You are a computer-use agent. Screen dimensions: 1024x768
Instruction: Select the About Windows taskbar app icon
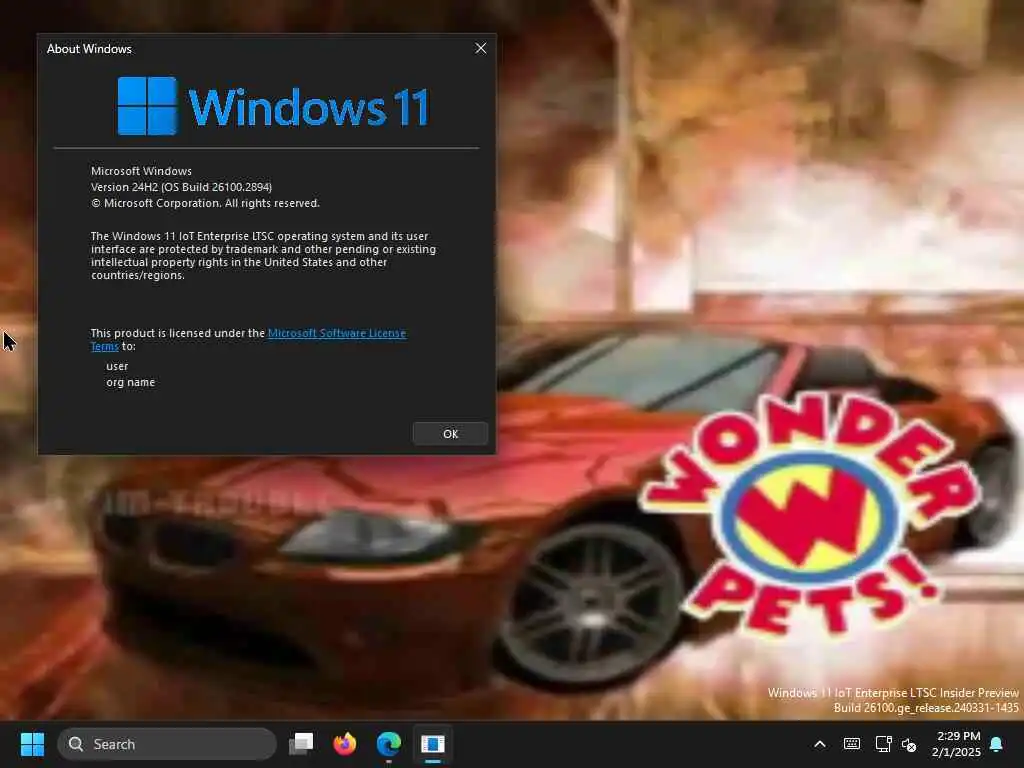[x=432, y=744]
